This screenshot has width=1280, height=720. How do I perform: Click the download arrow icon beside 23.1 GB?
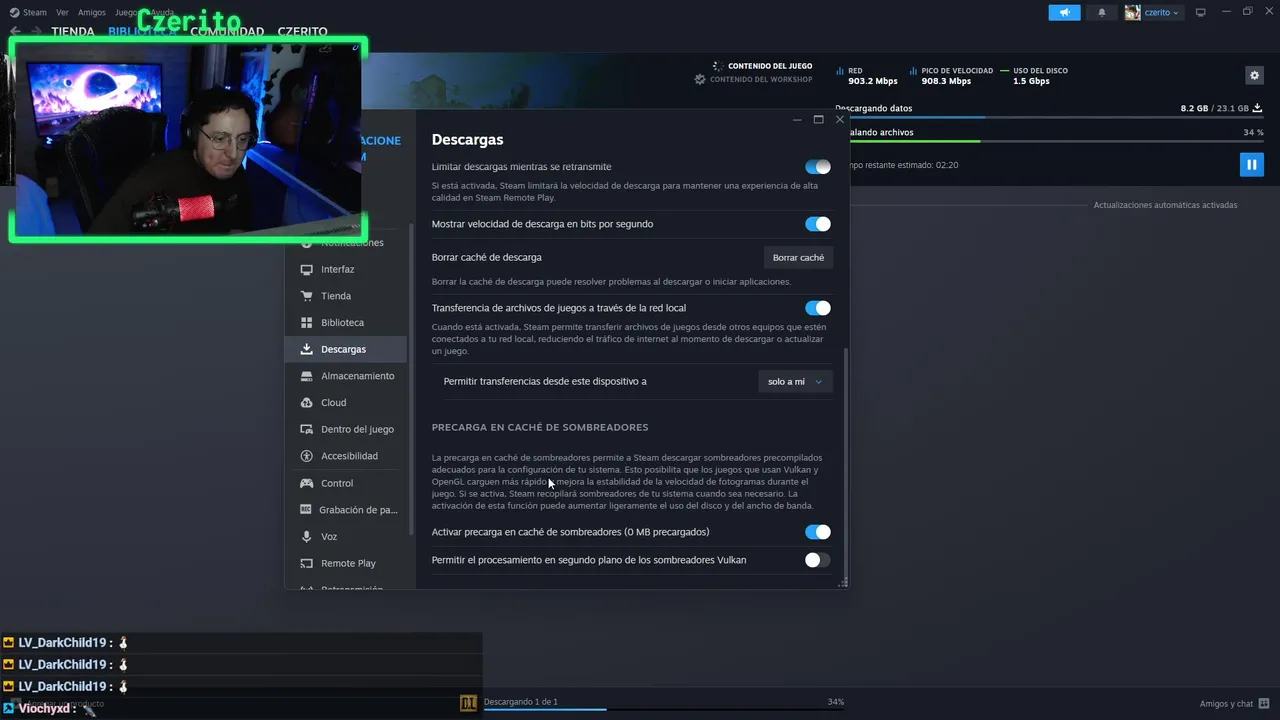1257,108
